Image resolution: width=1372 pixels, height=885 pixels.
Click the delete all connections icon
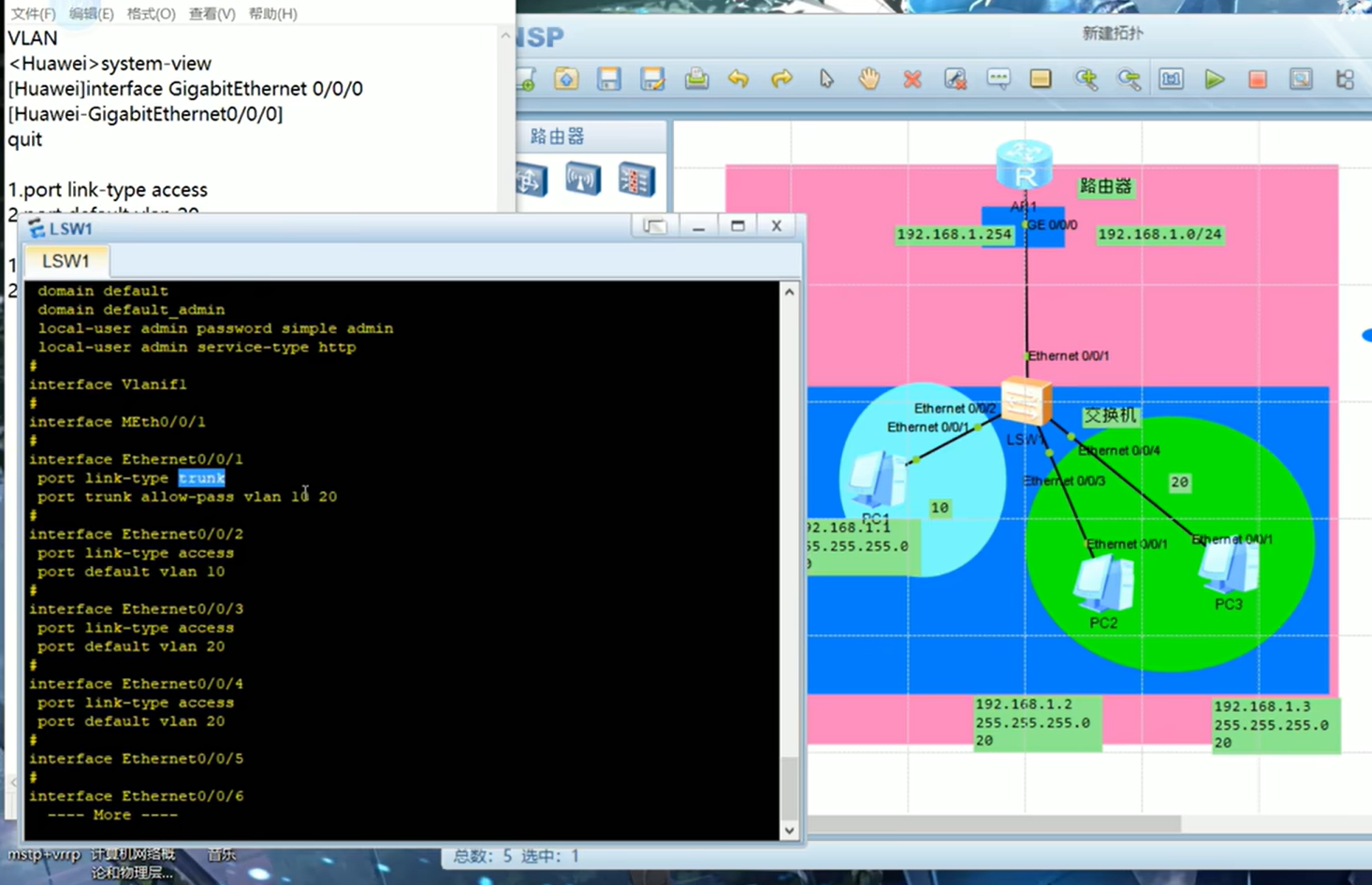click(955, 80)
